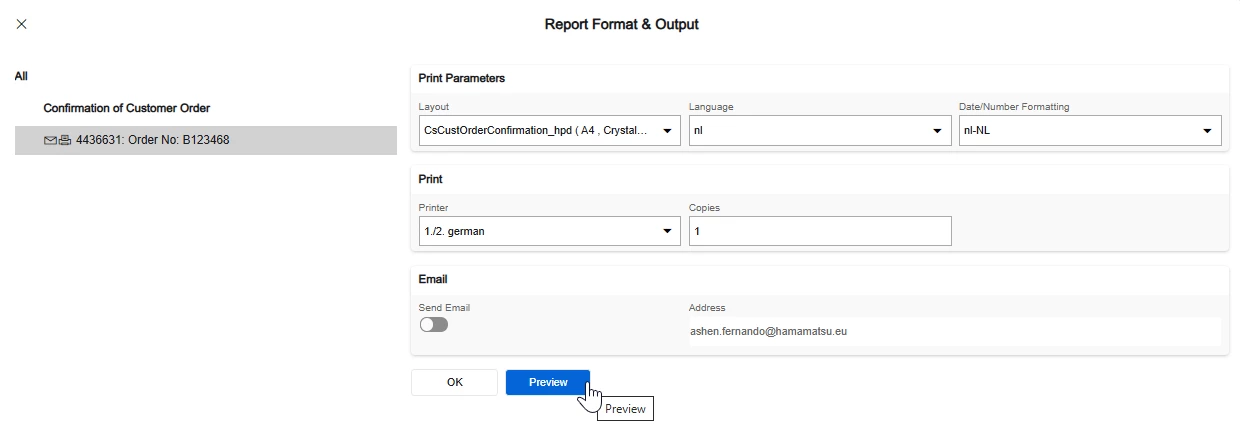Click the Print Parameters section header
The width and height of the screenshot is (1240, 441).
(x=462, y=78)
